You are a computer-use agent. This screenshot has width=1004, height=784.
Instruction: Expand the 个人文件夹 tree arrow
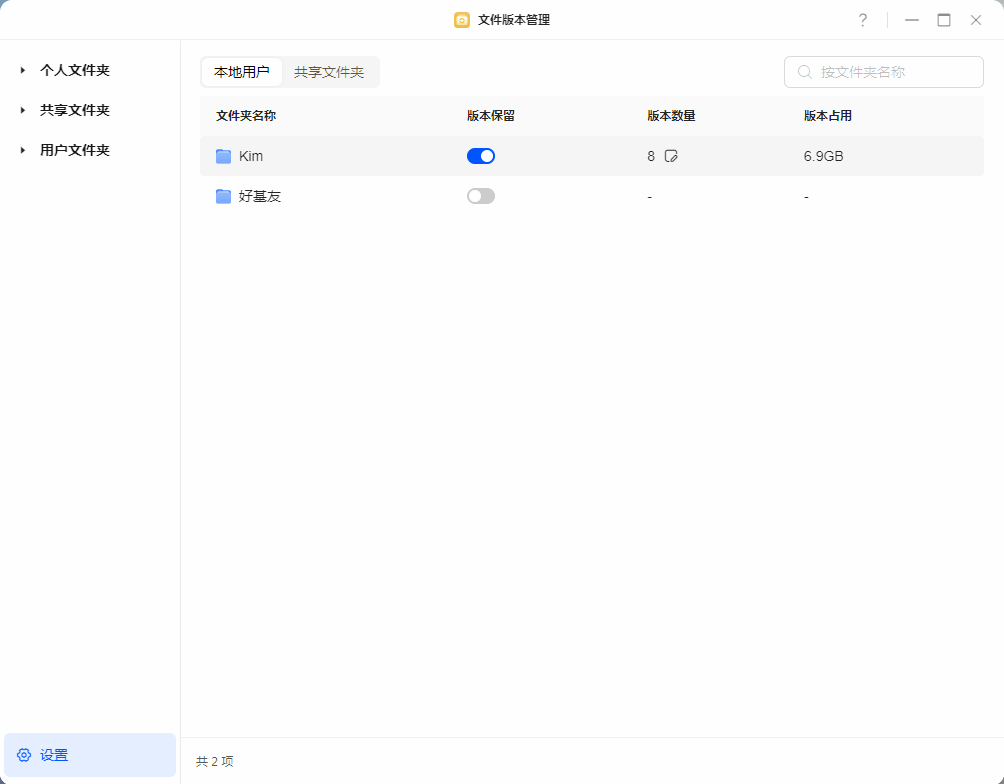tap(23, 70)
